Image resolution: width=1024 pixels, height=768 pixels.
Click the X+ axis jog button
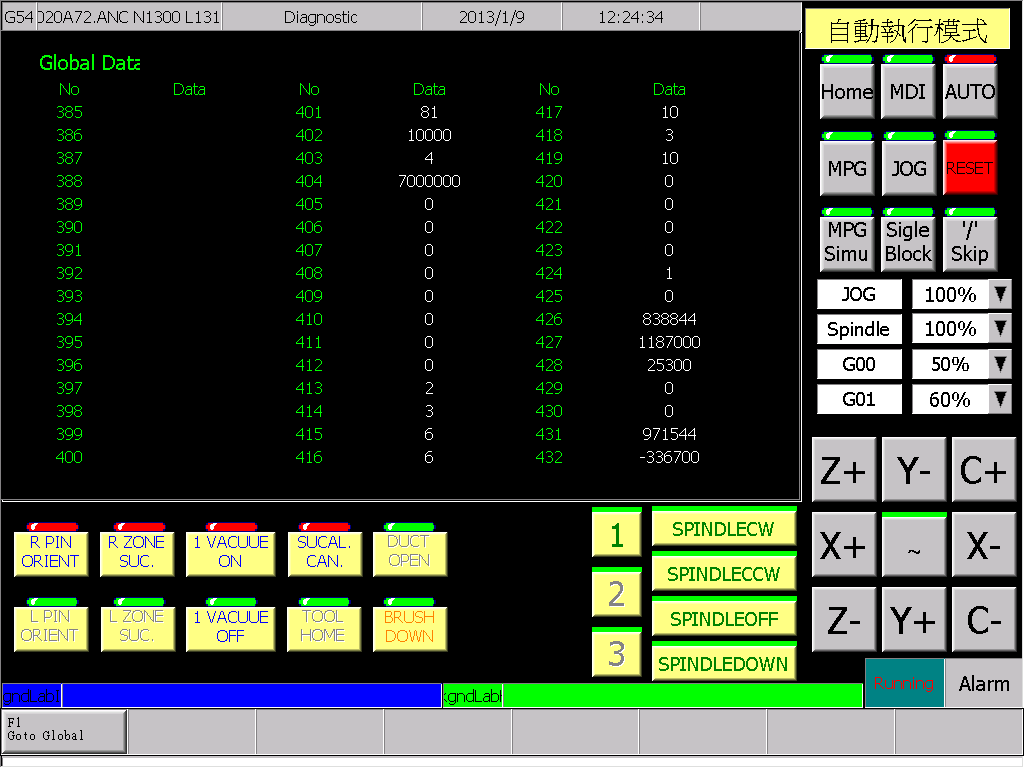(843, 544)
